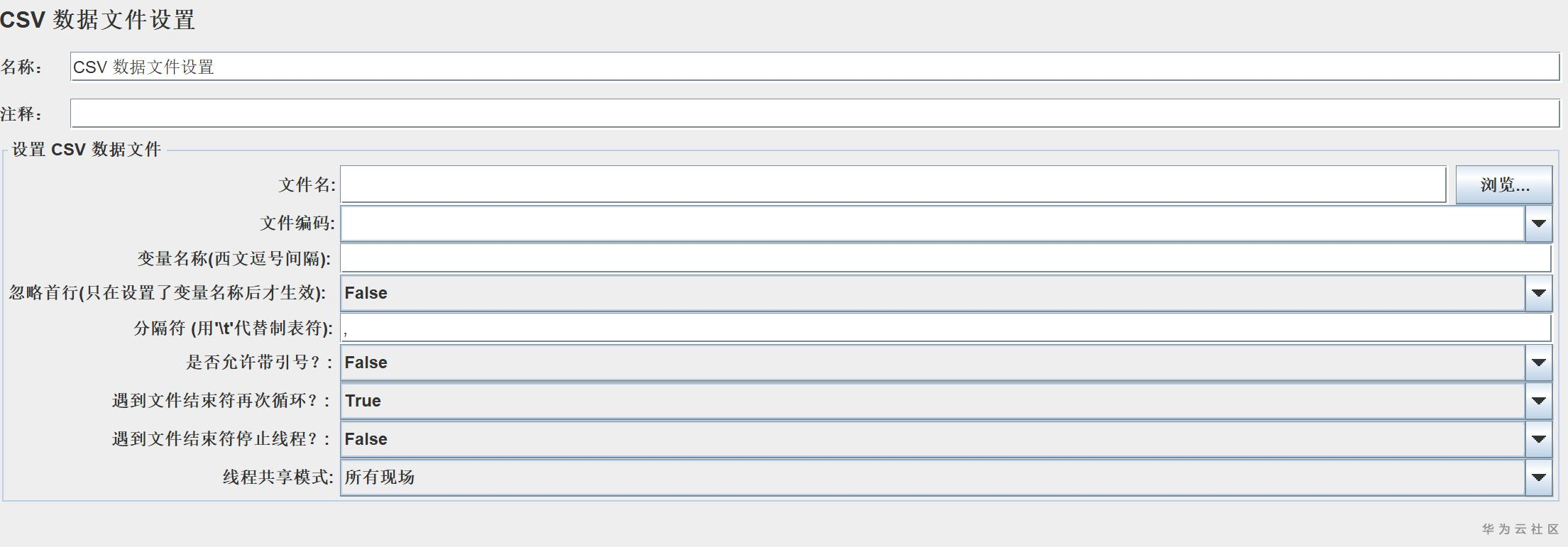Focus the 变量名称 input field
1568x547 pixels.
point(945,258)
